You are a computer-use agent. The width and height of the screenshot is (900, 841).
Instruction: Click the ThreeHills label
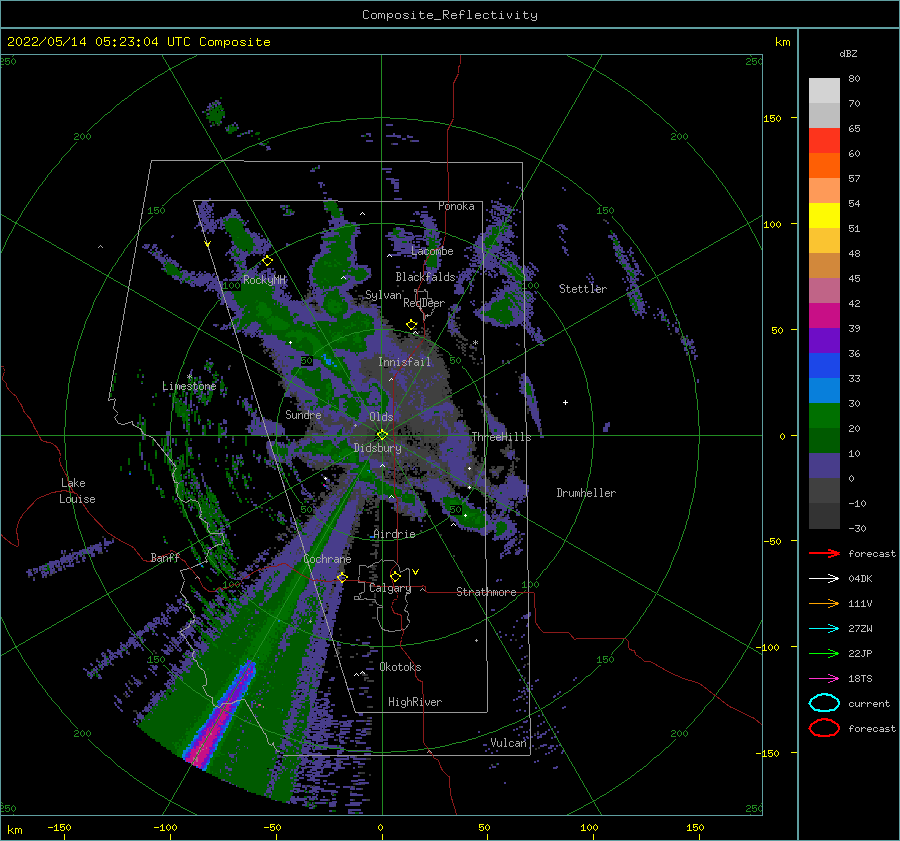coord(502,437)
